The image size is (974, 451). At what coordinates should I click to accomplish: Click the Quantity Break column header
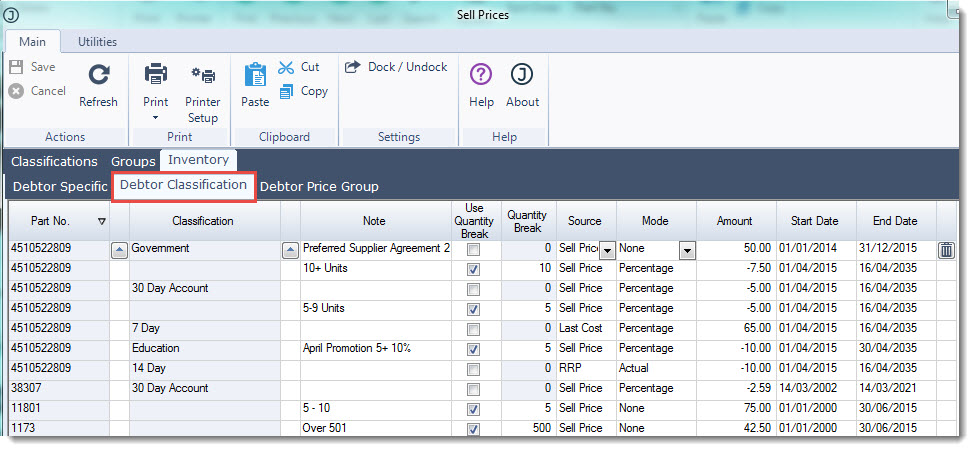(x=527, y=221)
